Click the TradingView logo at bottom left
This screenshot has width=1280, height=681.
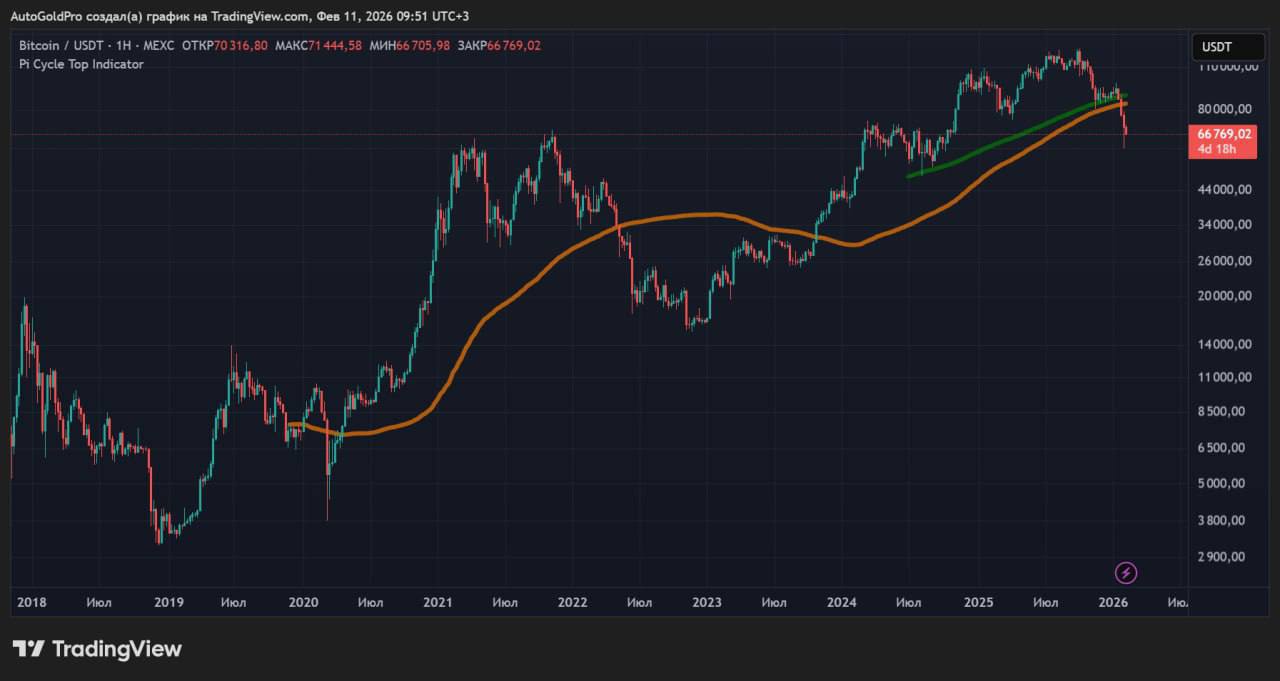point(97,649)
